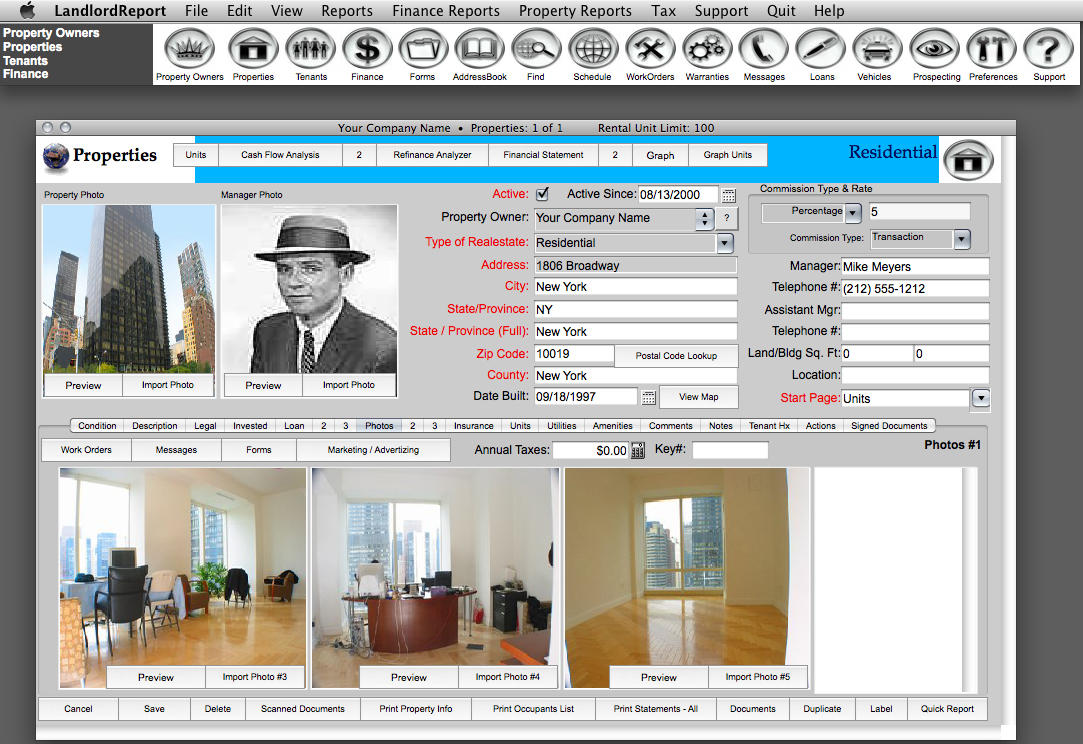Viewport: 1083px width, 744px height.
Task: Open calendar picker beside Active Since
Action: click(729, 195)
